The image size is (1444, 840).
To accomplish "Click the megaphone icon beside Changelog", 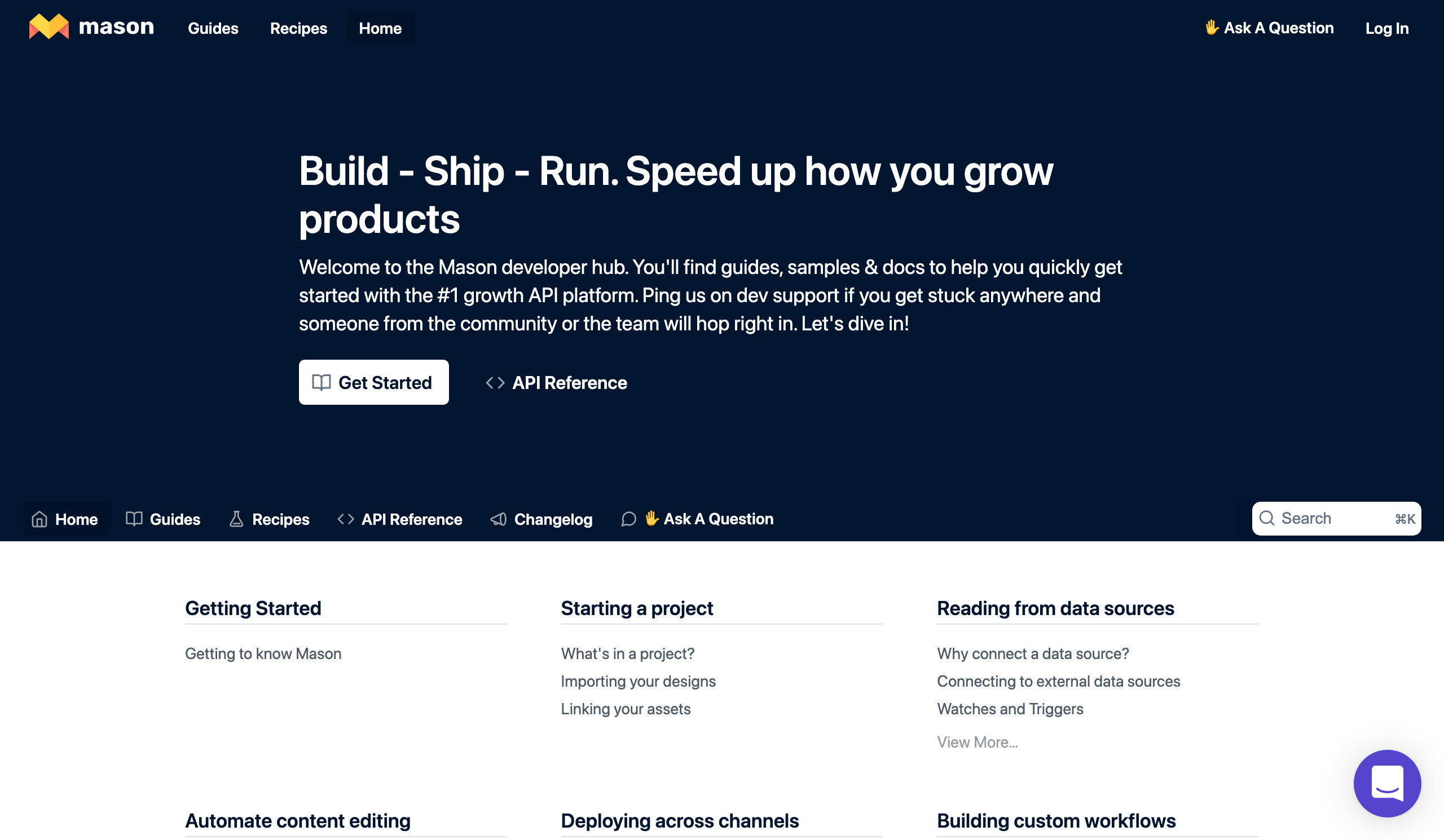I will [x=499, y=519].
